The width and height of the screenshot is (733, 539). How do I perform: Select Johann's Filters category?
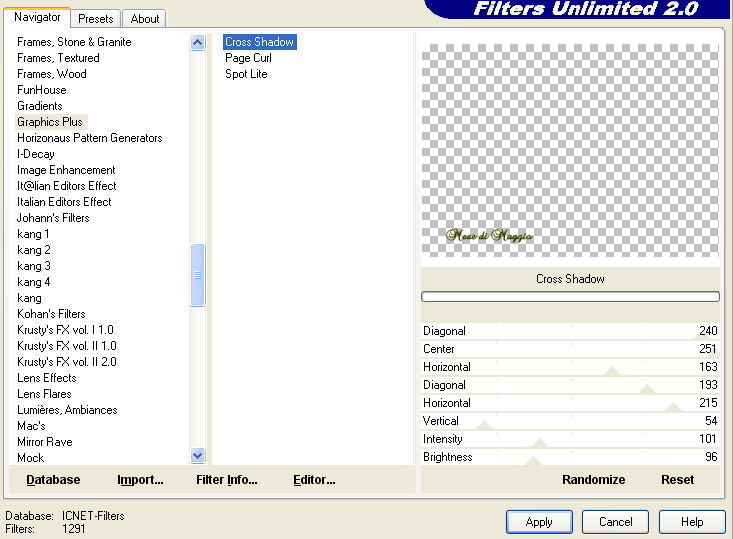coord(53,218)
